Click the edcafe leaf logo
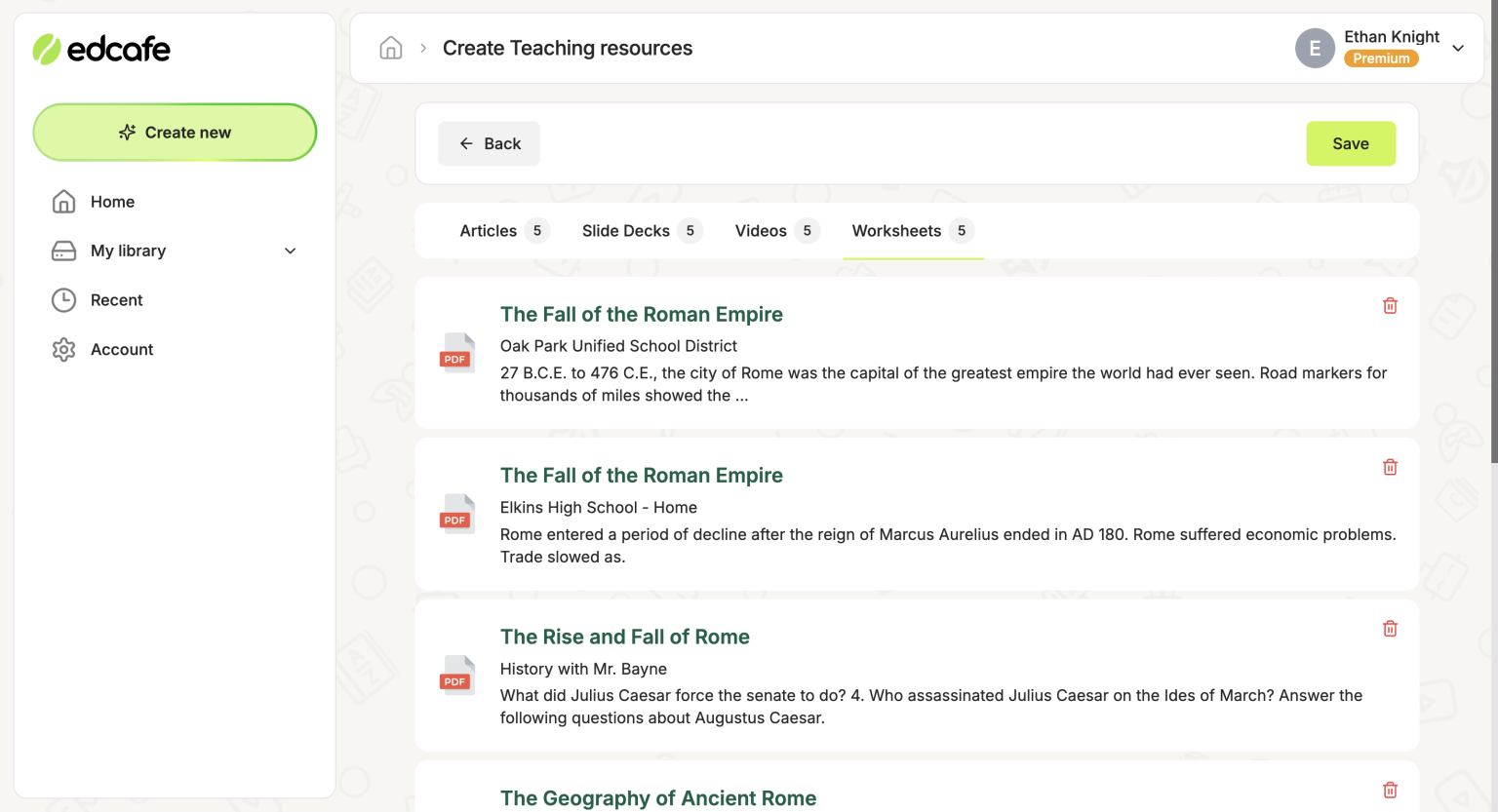 47,49
